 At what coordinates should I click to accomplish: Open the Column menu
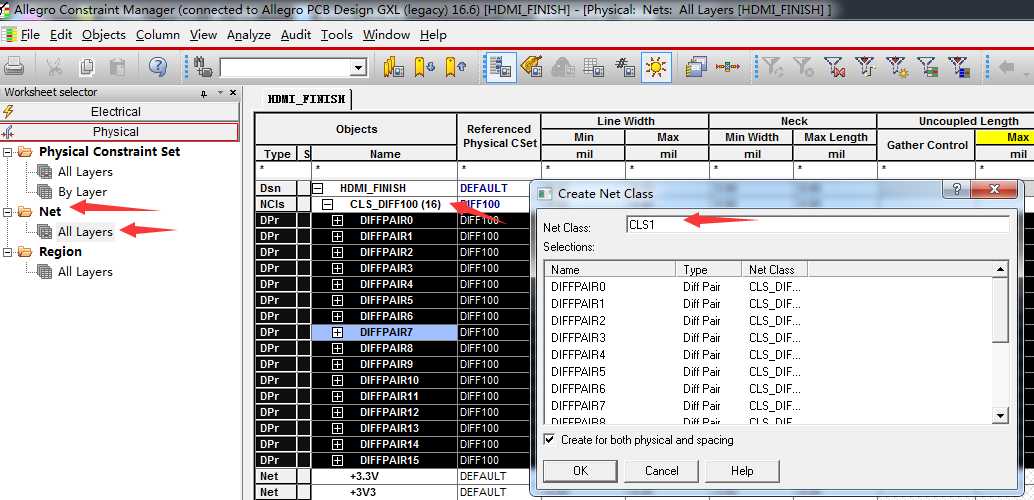tap(158, 35)
